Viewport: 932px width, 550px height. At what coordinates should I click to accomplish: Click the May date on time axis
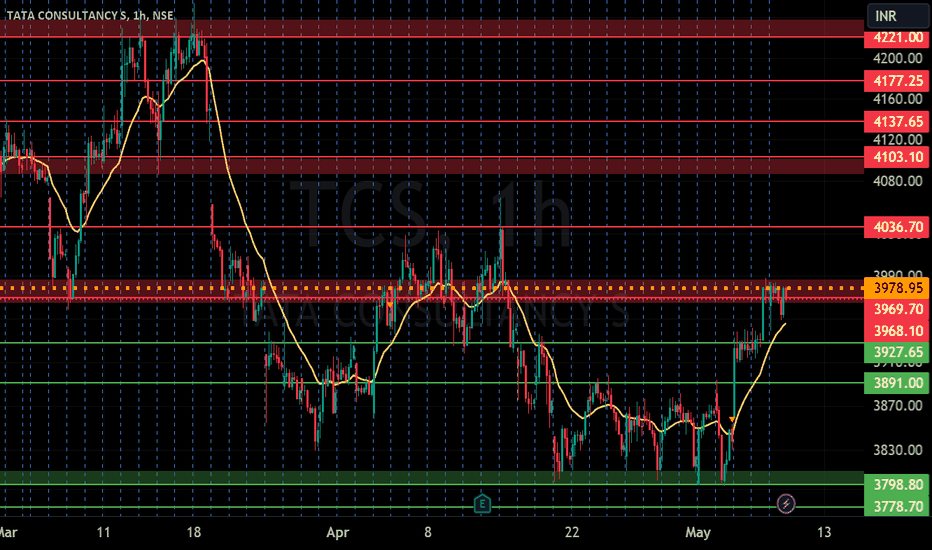pyautogui.click(x=698, y=533)
